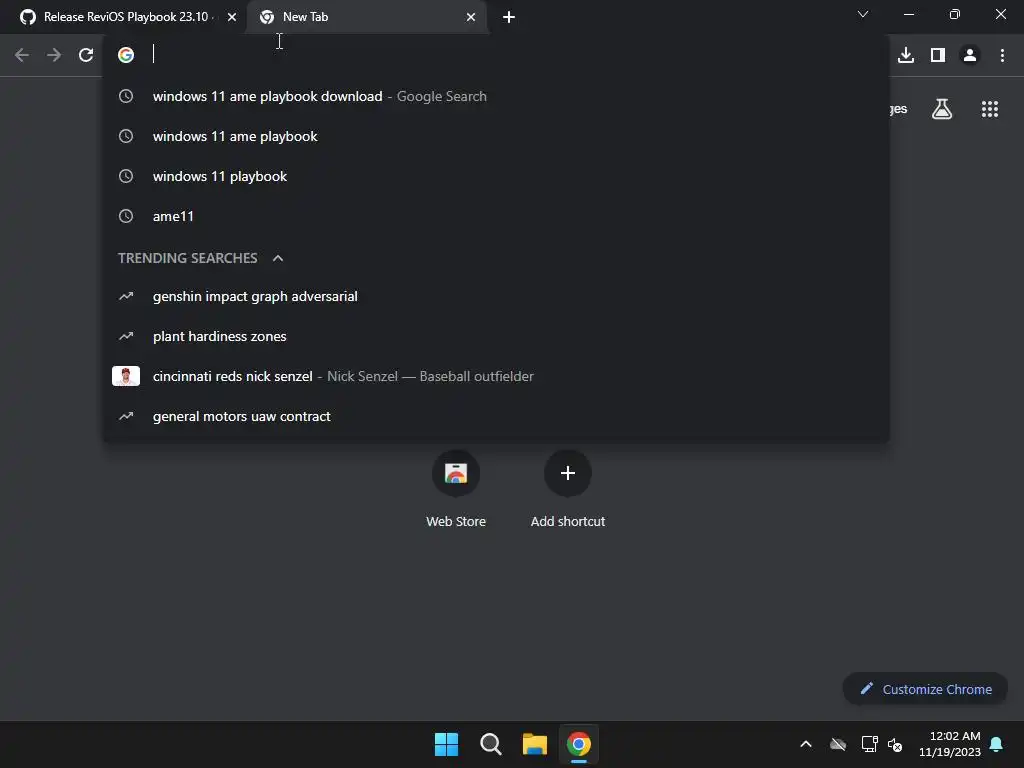Open the Web Store shortcut
Image resolution: width=1024 pixels, height=768 pixels.
pyautogui.click(x=456, y=490)
